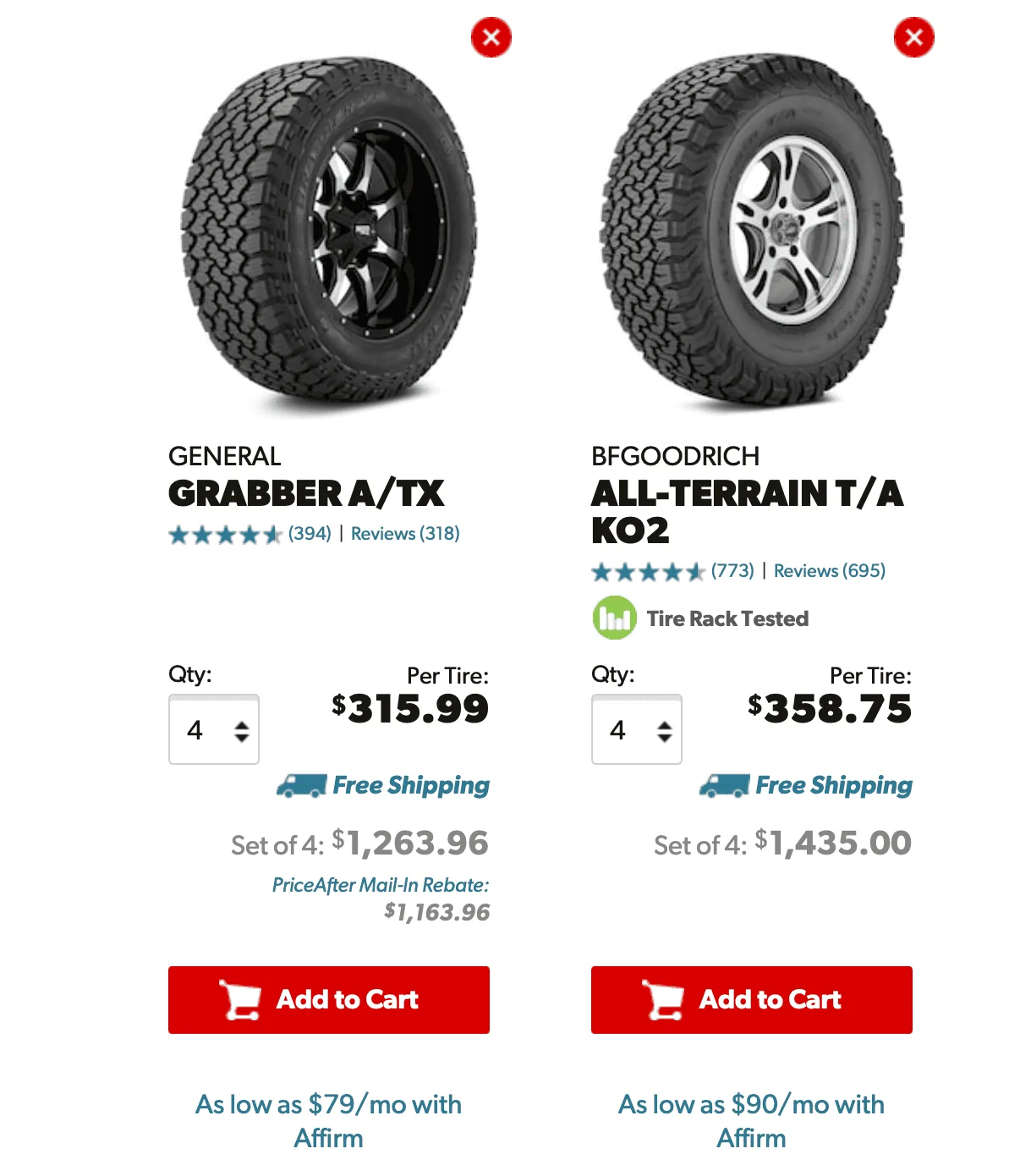Click the KO2 free shipping truck icon

coord(724,786)
